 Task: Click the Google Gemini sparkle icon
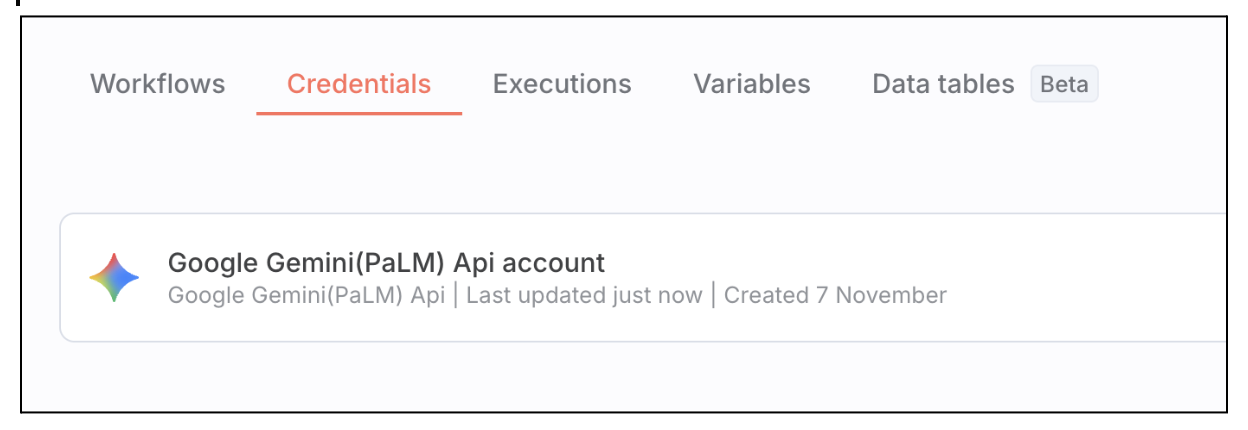[114, 278]
